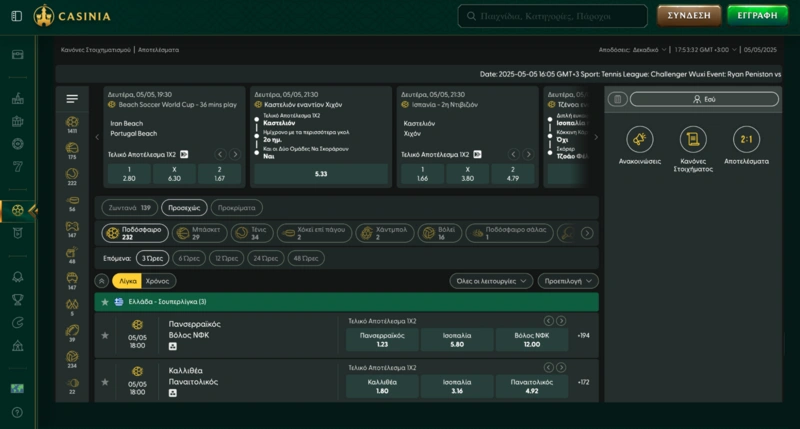Select the 24 Ώρες time filter
The height and width of the screenshot is (429, 800).
tap(265, 258)
